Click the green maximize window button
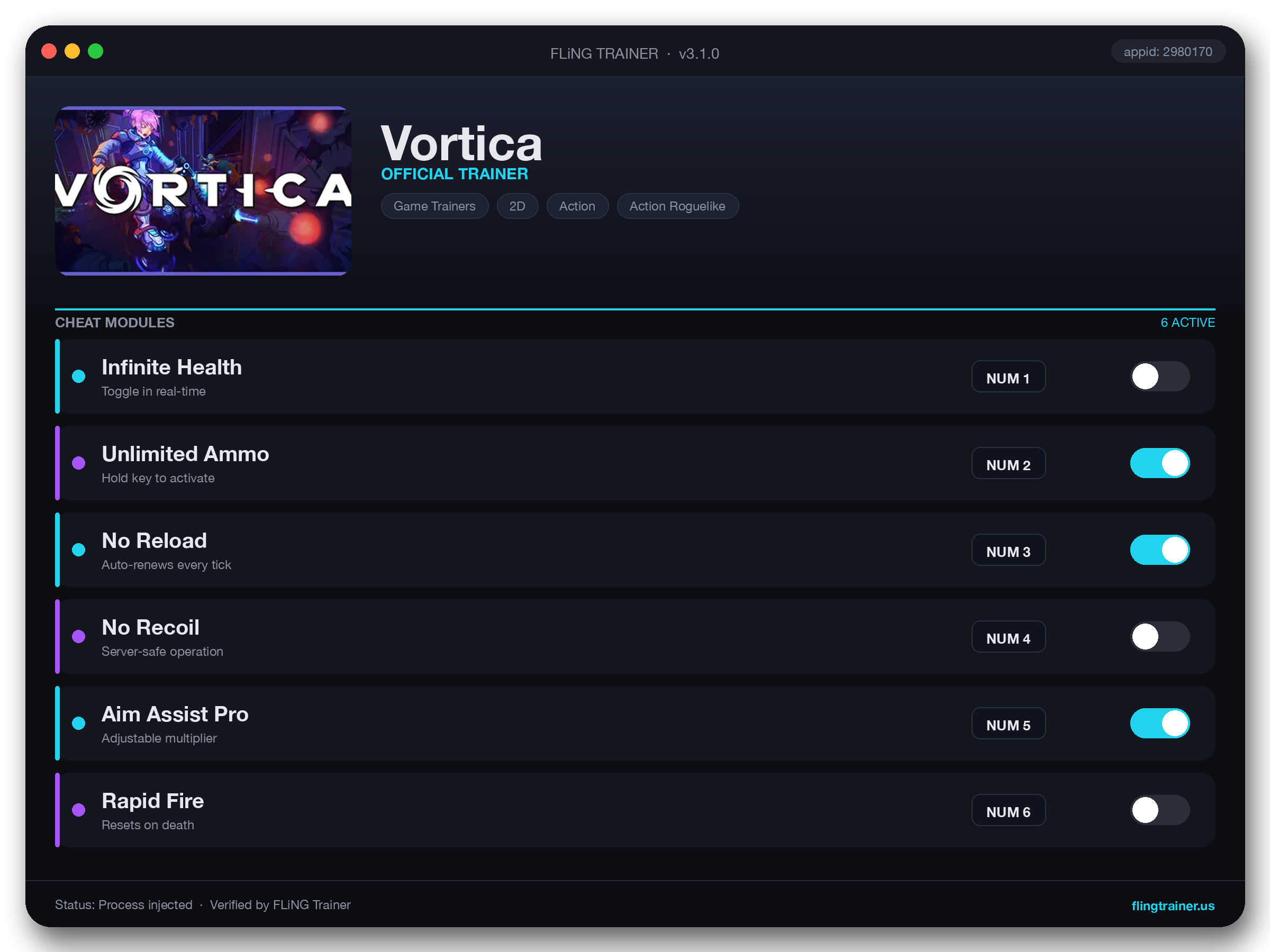The width and height of the screenshot is (1270, 952). click(x=95, y=52)
